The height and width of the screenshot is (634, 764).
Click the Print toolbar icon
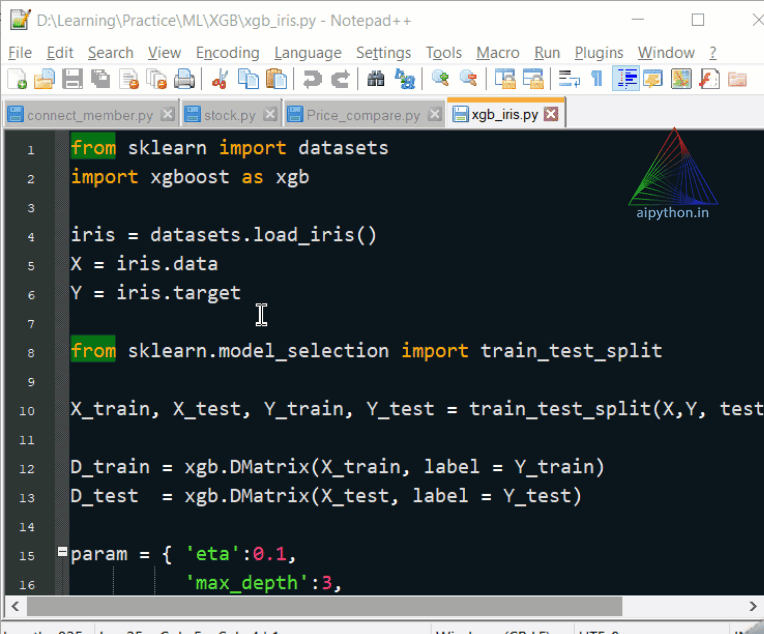pyautogui.click(x=185, y=79)
